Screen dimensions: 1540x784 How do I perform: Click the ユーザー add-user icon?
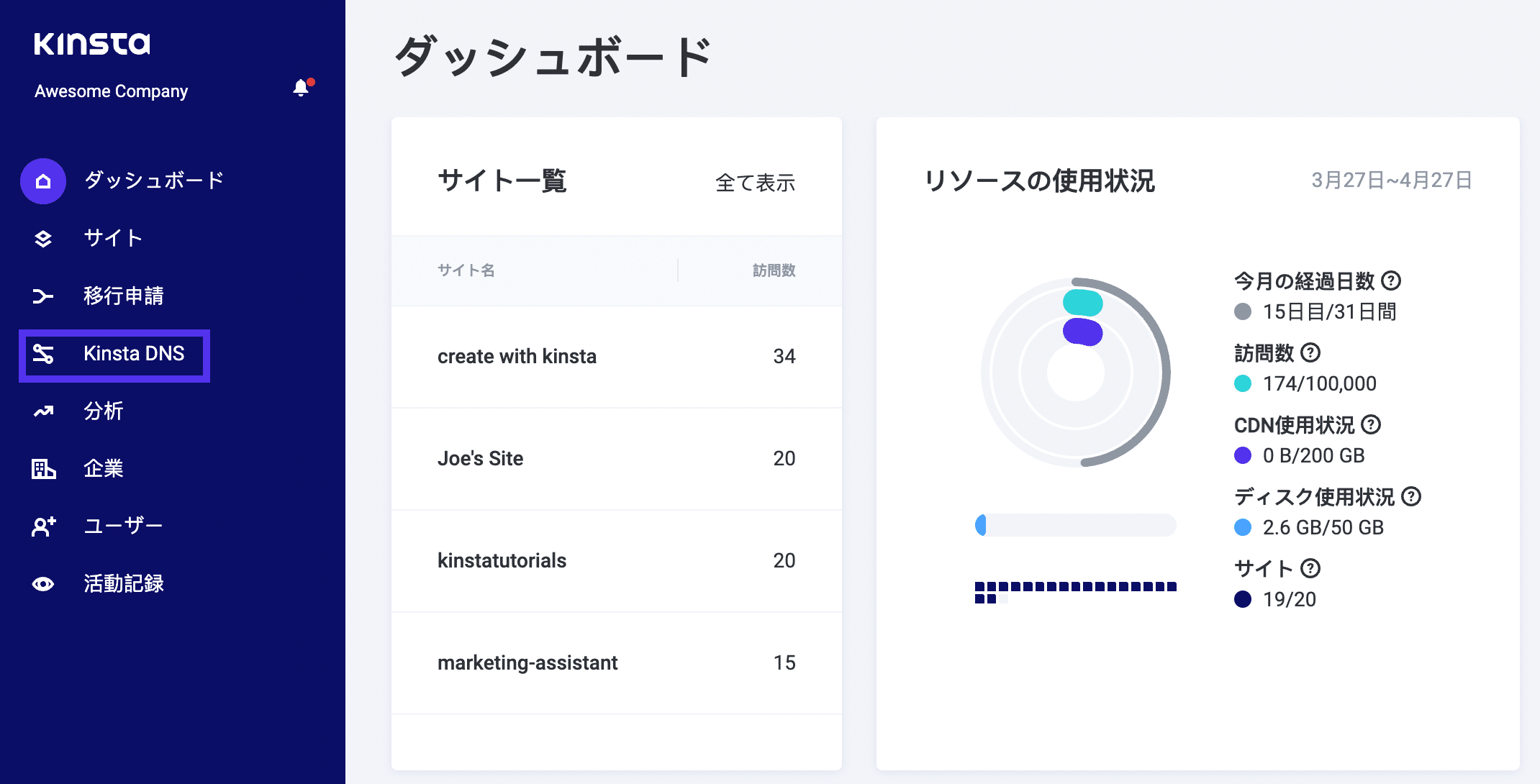tap(42, 526)
